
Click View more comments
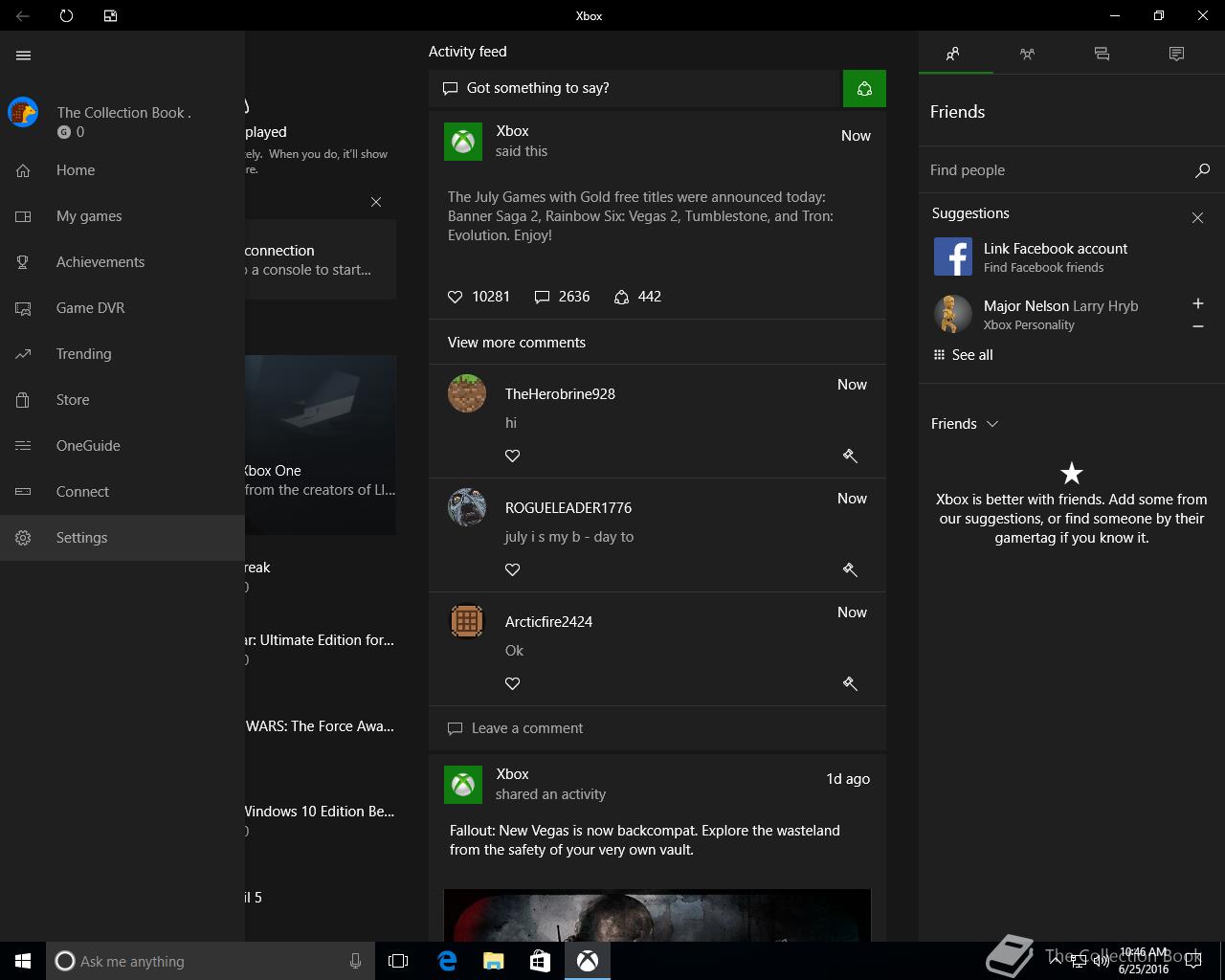point(517,343)
